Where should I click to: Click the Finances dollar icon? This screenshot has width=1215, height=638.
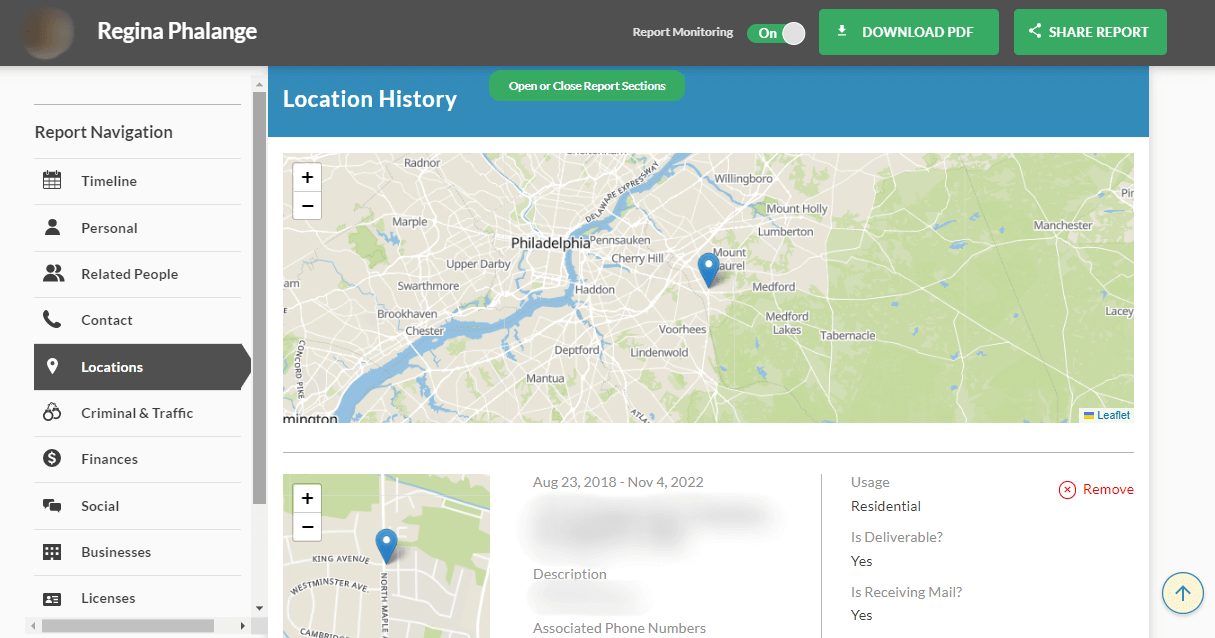[53, 459]
